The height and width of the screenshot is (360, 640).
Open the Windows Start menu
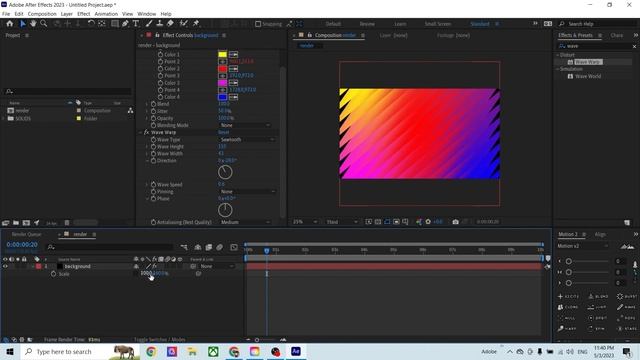[x=10, y=351]
